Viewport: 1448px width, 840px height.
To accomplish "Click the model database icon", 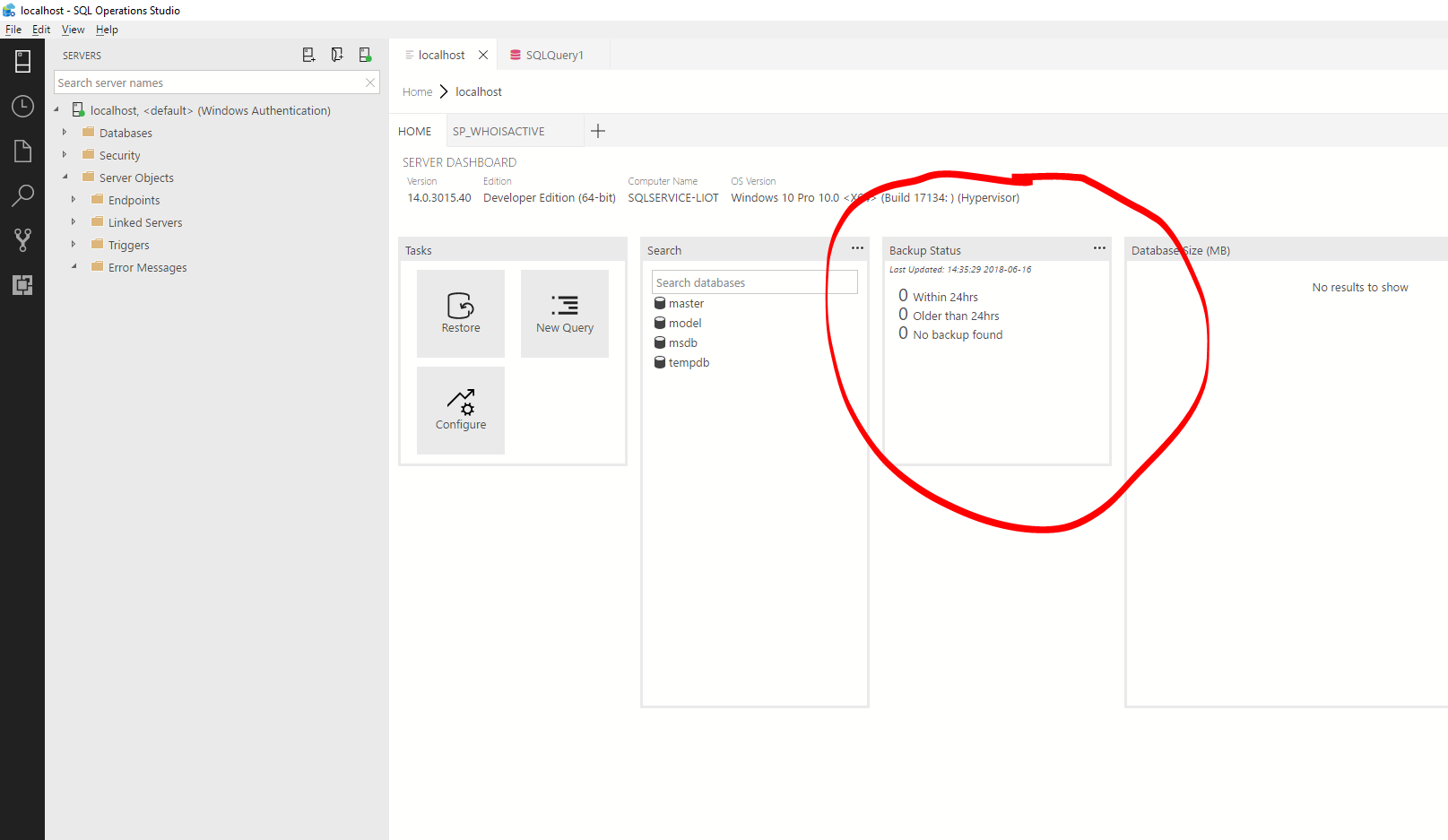I will point(660,323).
